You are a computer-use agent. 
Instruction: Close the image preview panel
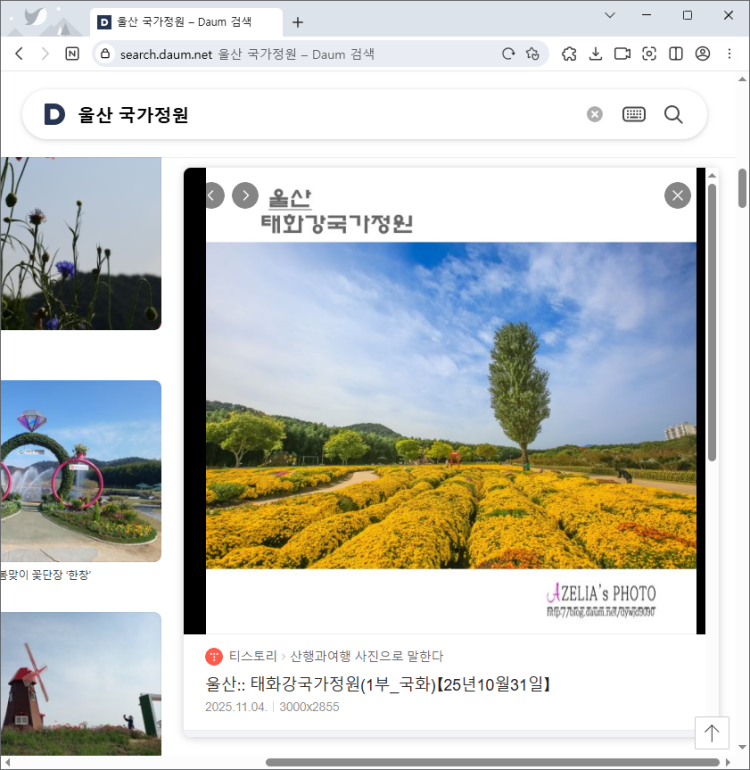coord(677,196)
